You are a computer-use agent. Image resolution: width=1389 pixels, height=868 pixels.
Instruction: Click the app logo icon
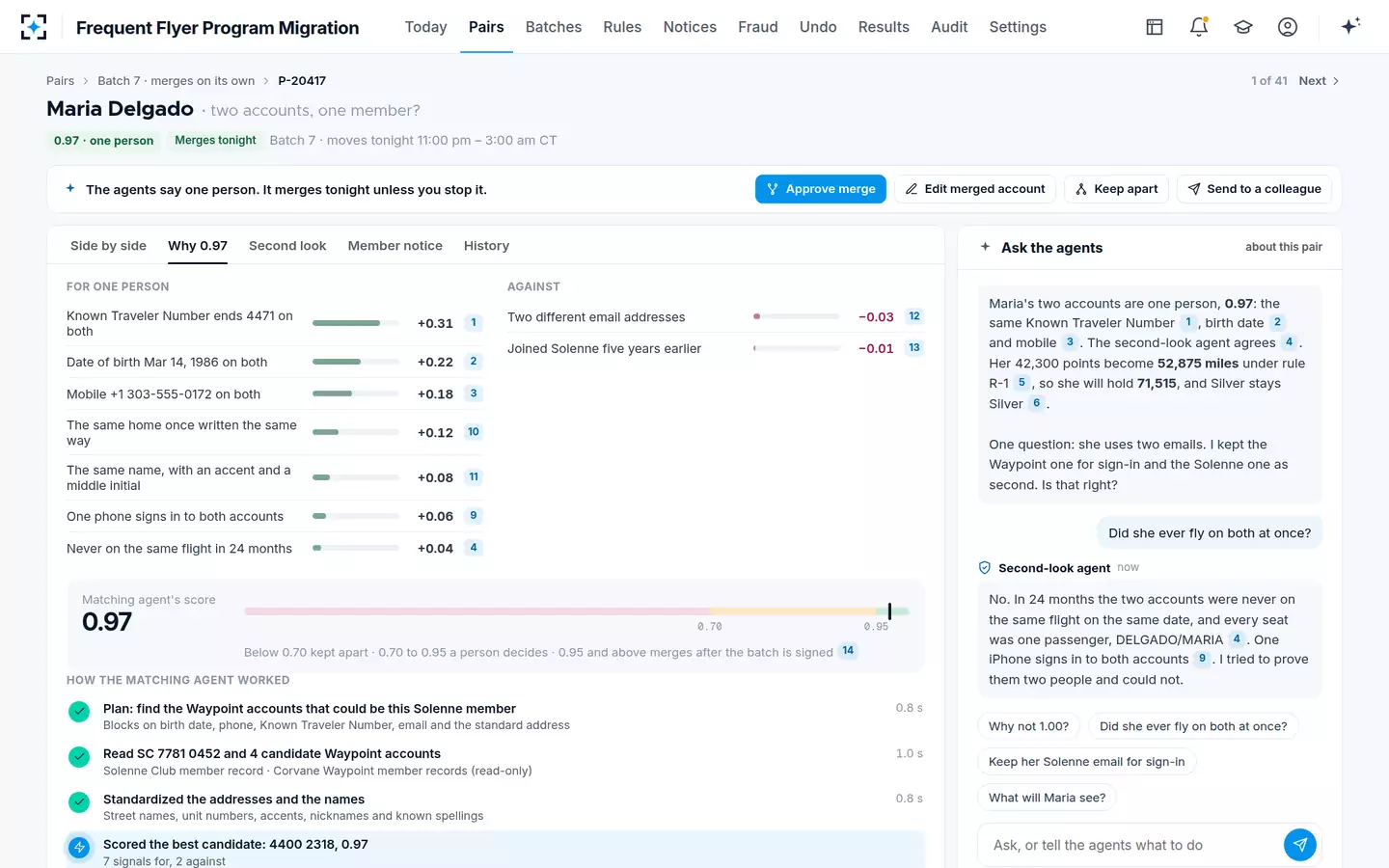pos(34,27)
